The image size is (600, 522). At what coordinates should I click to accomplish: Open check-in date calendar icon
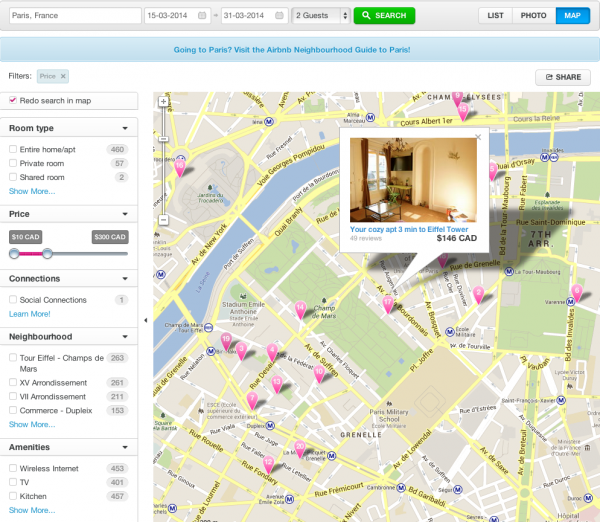pyautogui.click(x=202, y=15)
